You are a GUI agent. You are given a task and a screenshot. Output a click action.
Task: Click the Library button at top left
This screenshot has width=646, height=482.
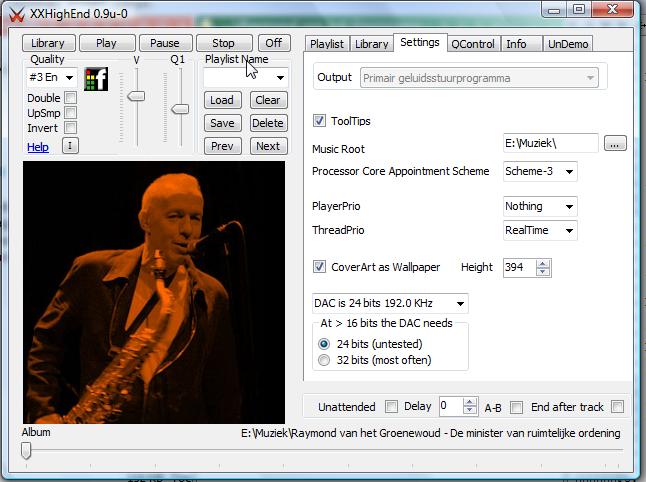pos(48,43)
